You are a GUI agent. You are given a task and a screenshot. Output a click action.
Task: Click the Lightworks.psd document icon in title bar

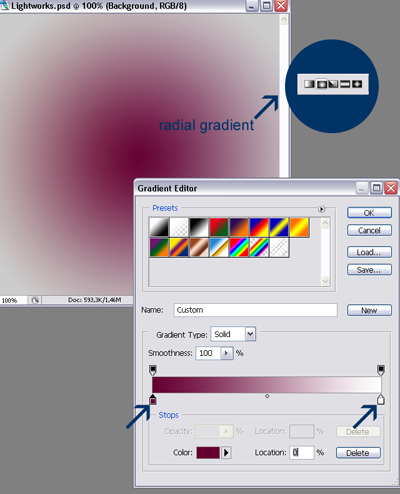[x=4, y=6]
